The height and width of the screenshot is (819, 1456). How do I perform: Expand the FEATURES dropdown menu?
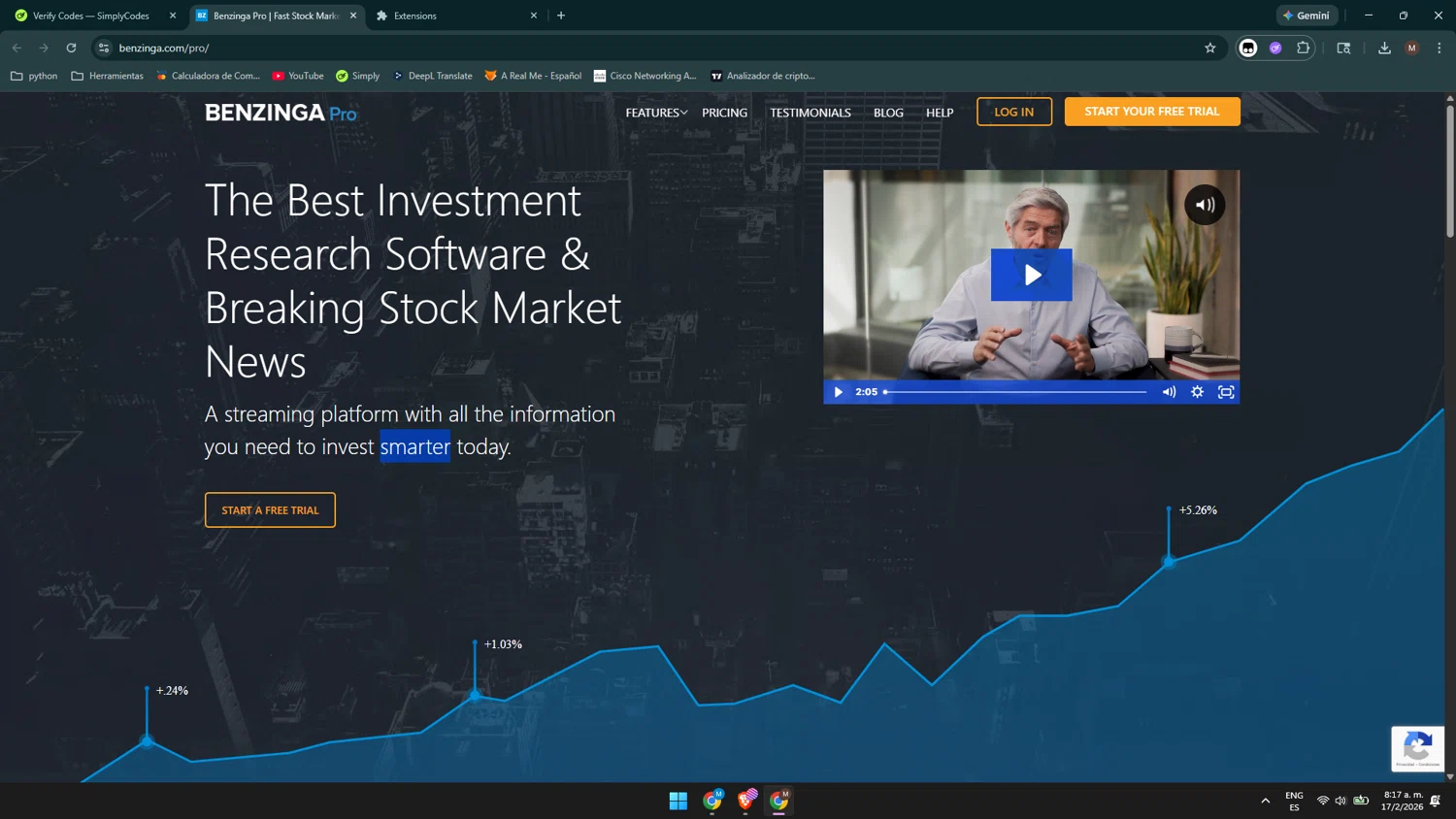(x=656, y=113)
